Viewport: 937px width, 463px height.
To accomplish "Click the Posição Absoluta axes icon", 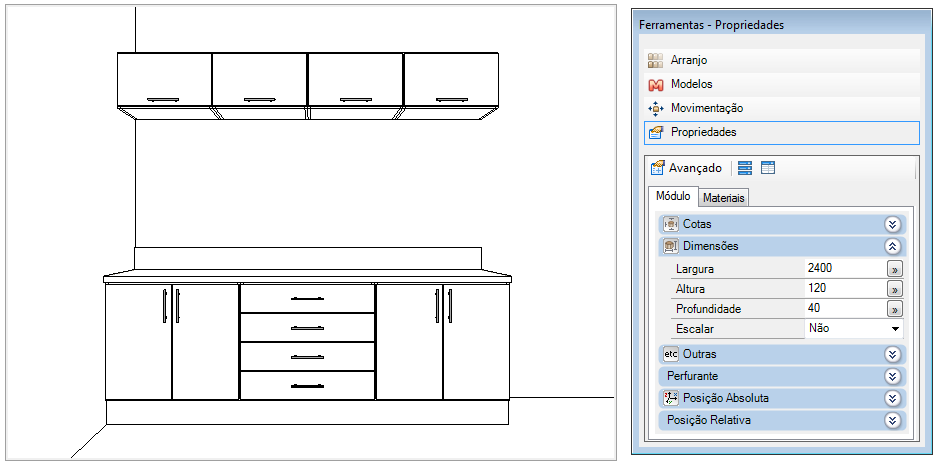I will point(671,398).
